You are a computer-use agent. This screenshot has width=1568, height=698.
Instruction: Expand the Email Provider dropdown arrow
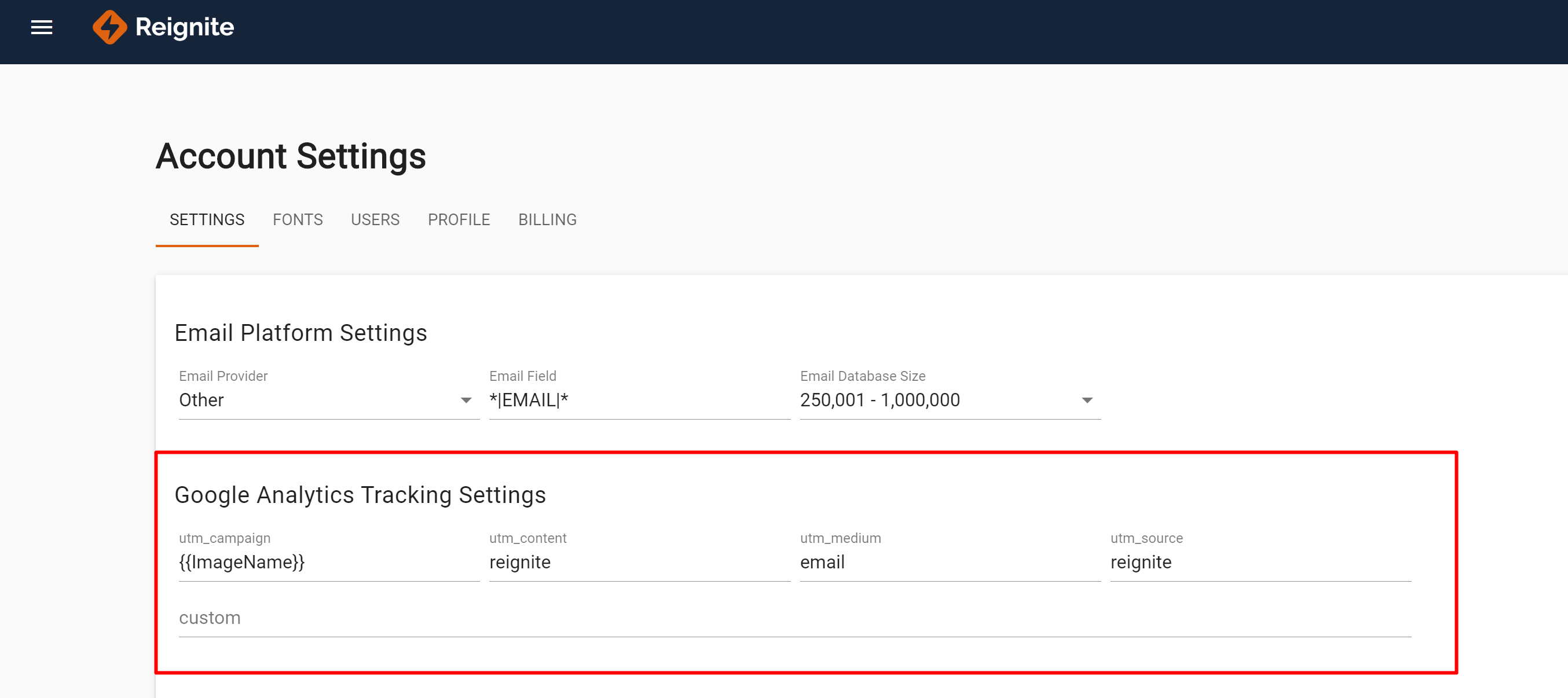(x=466, y=401)
